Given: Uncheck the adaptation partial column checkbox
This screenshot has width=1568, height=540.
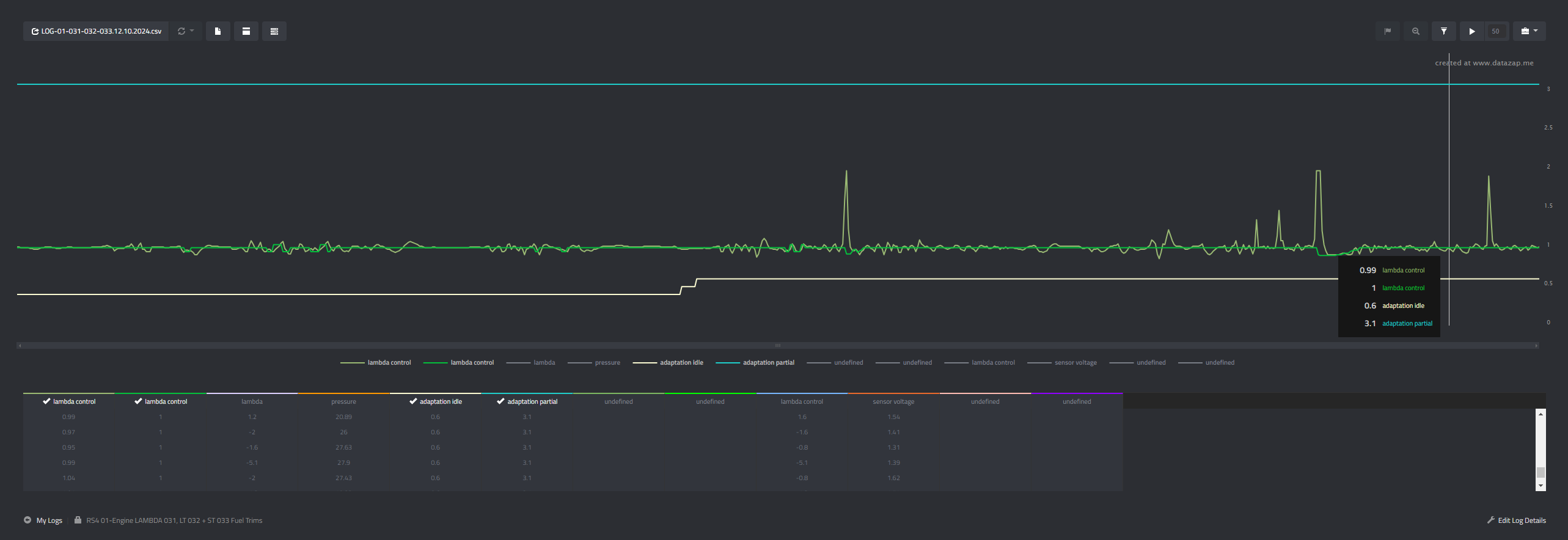Looking at the screenshot, I should (500, 401).
